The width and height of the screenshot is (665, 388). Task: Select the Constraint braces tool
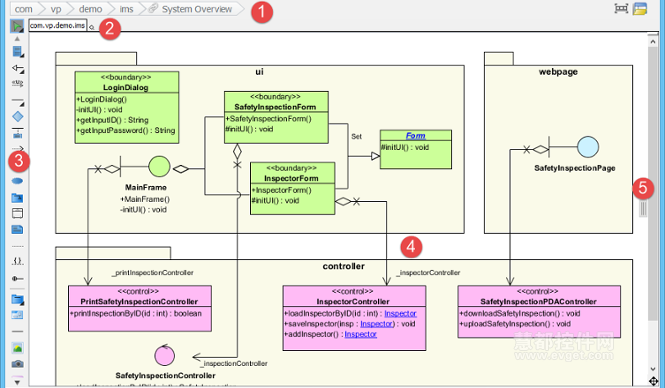pyautogui.click(x=17, y=261)
